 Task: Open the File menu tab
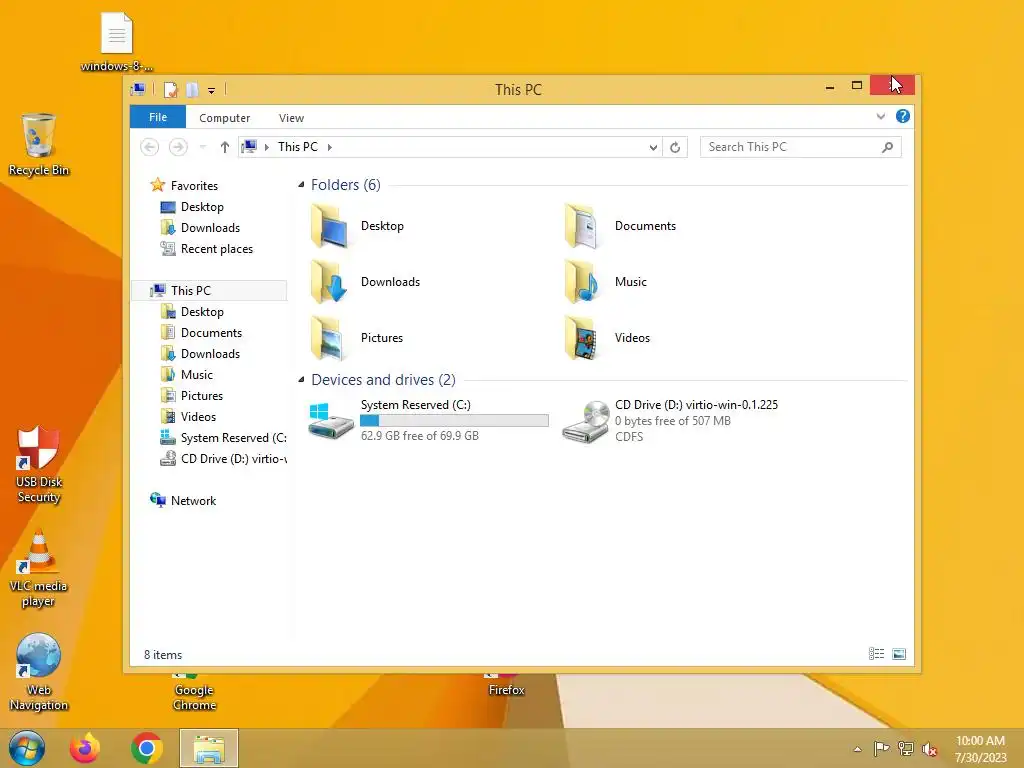(158, 117)
